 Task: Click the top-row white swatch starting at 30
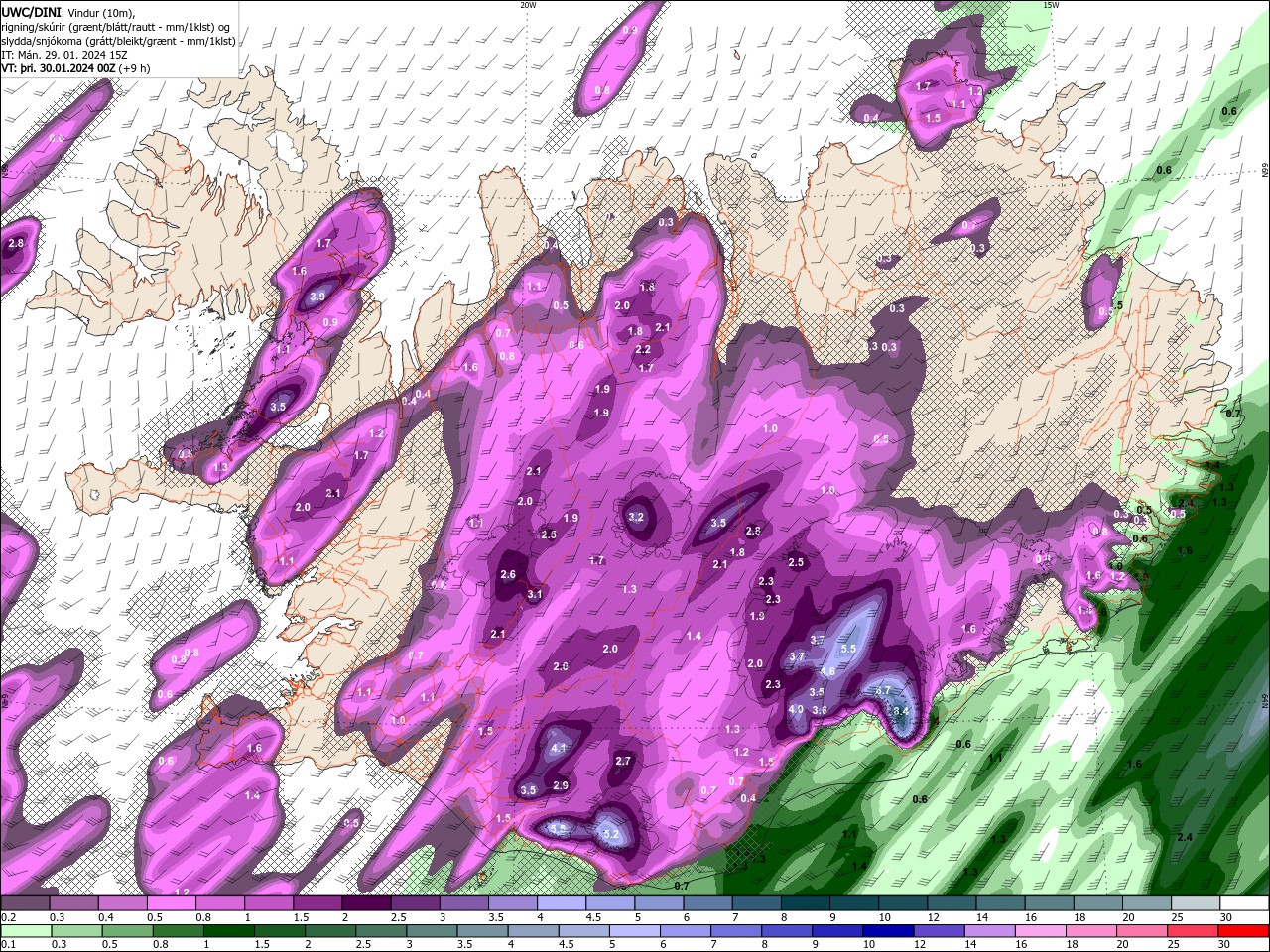pos(1245,903)
